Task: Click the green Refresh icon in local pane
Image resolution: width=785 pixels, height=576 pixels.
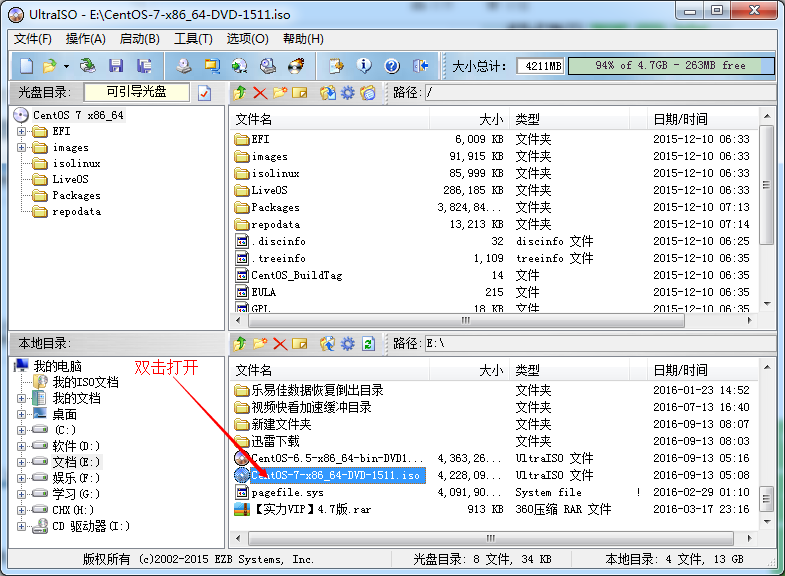Action: (368, 343)
